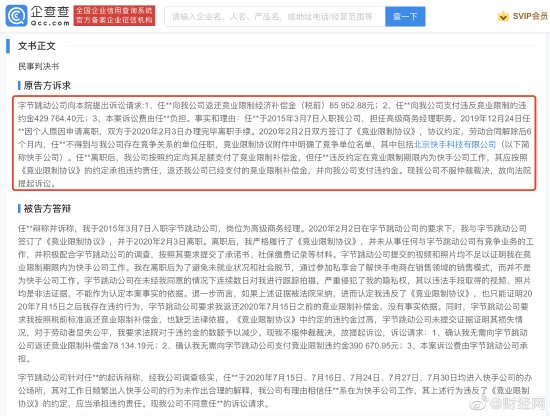Click paragraph starting 字节跳动公司针对任**的起诉辩称
The height and width of the screenshot is (416, 550).
[x=275, y=391]
